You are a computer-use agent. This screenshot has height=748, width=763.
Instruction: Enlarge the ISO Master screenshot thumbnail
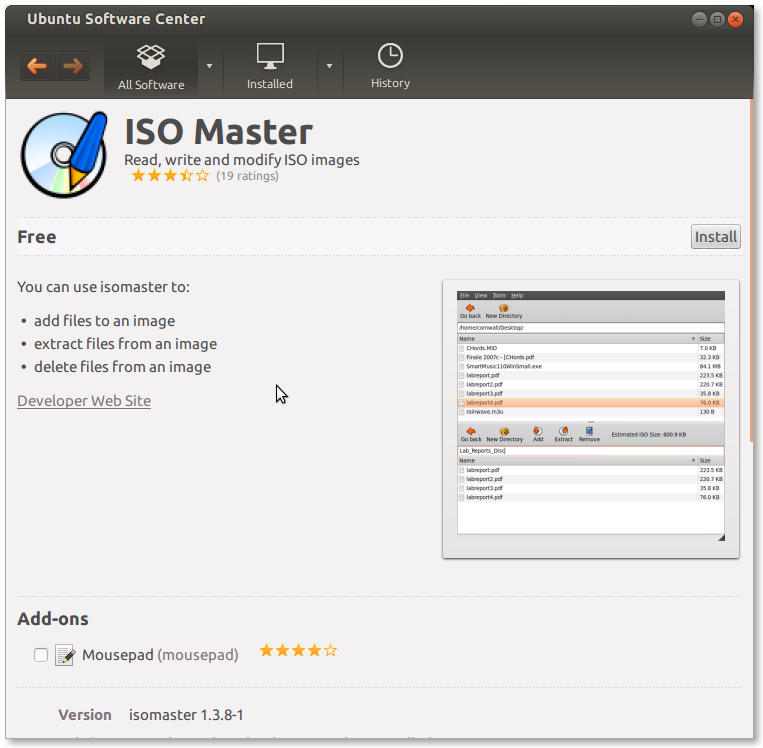(x=591, y=419)
